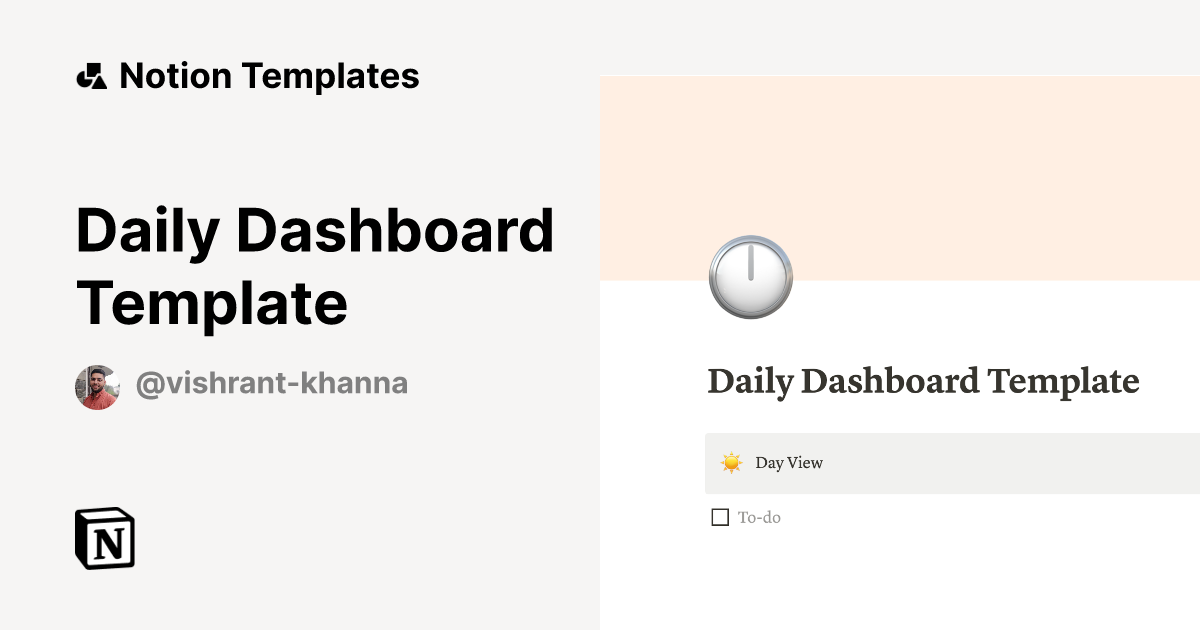Expand the Daily Dashboard Template page section

pyautogui.click(x=923, y=382)
